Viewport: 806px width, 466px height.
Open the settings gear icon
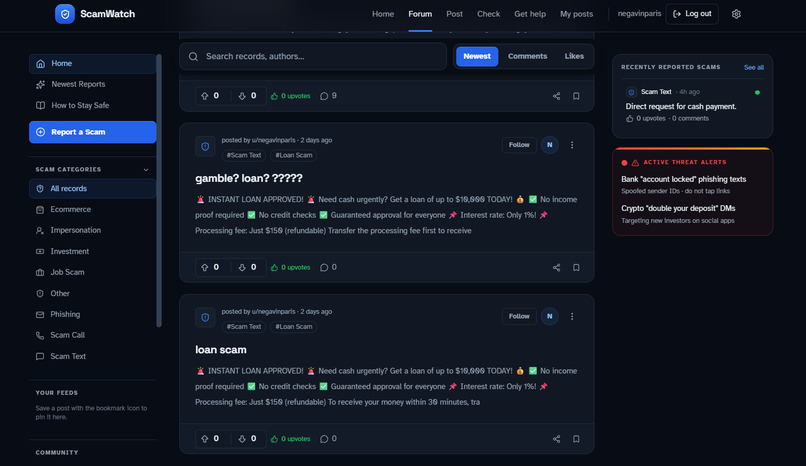pyautogui.click(x=736, y=14)
